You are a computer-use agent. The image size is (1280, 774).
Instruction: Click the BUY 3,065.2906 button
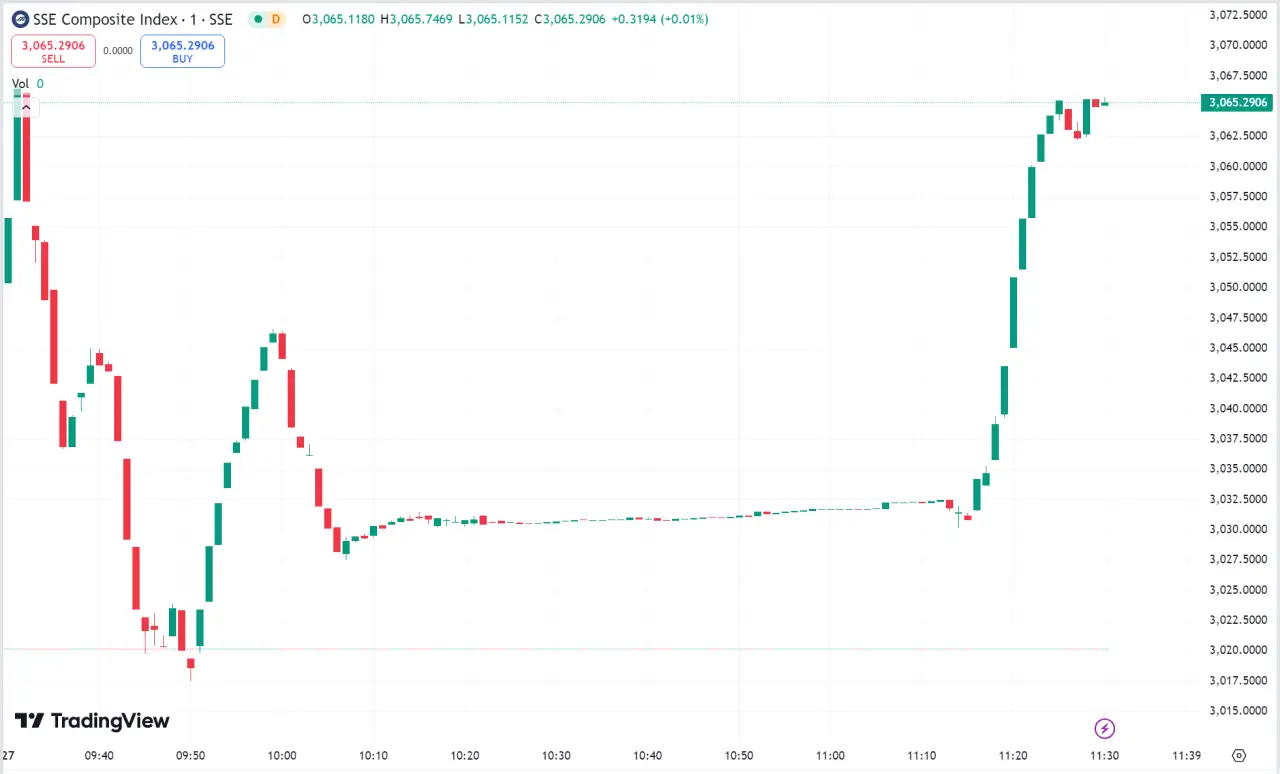click(182, 51)
